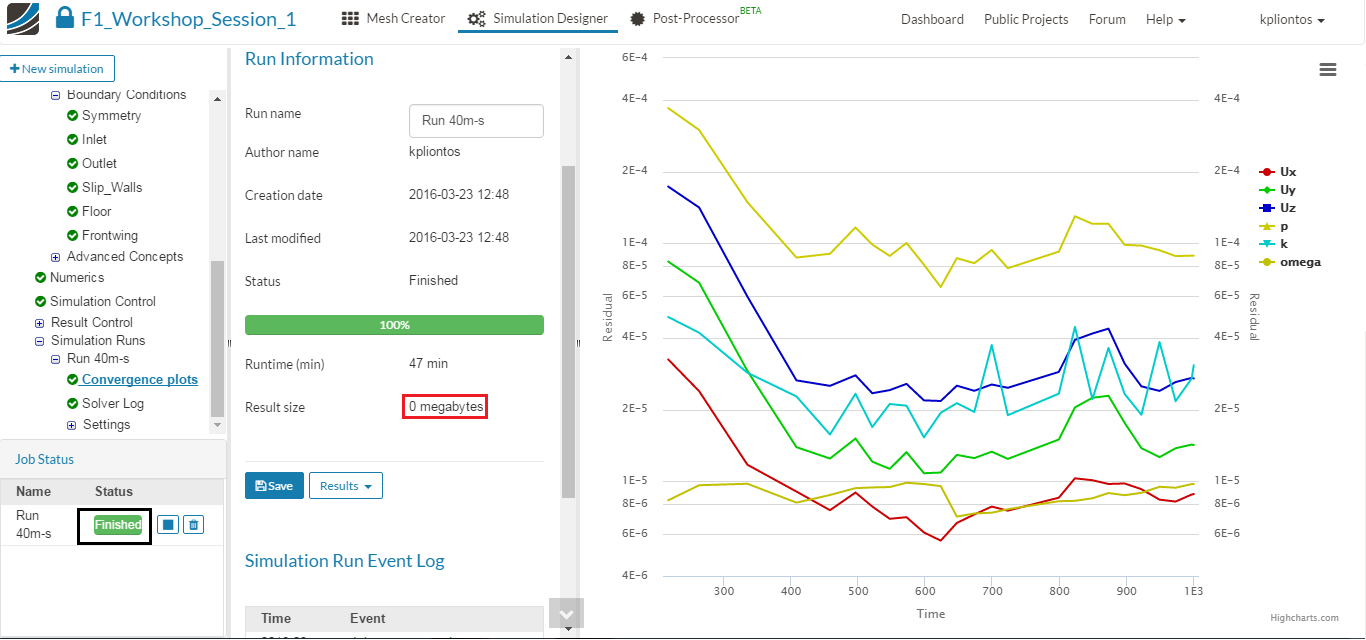Viewport: 1366px width, 640px height.
Task: Click the 100% run progress bar
Action: coord(394,325)
